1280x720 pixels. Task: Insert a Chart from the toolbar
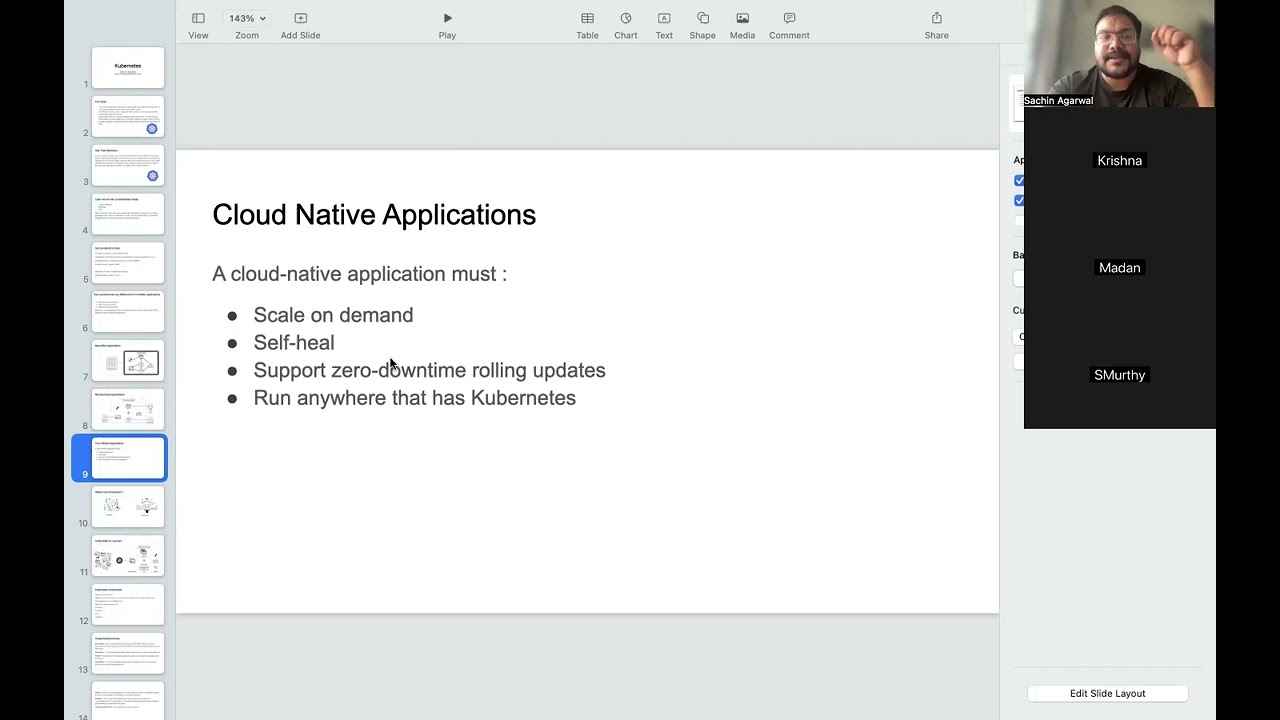click(x=626, y=18)
